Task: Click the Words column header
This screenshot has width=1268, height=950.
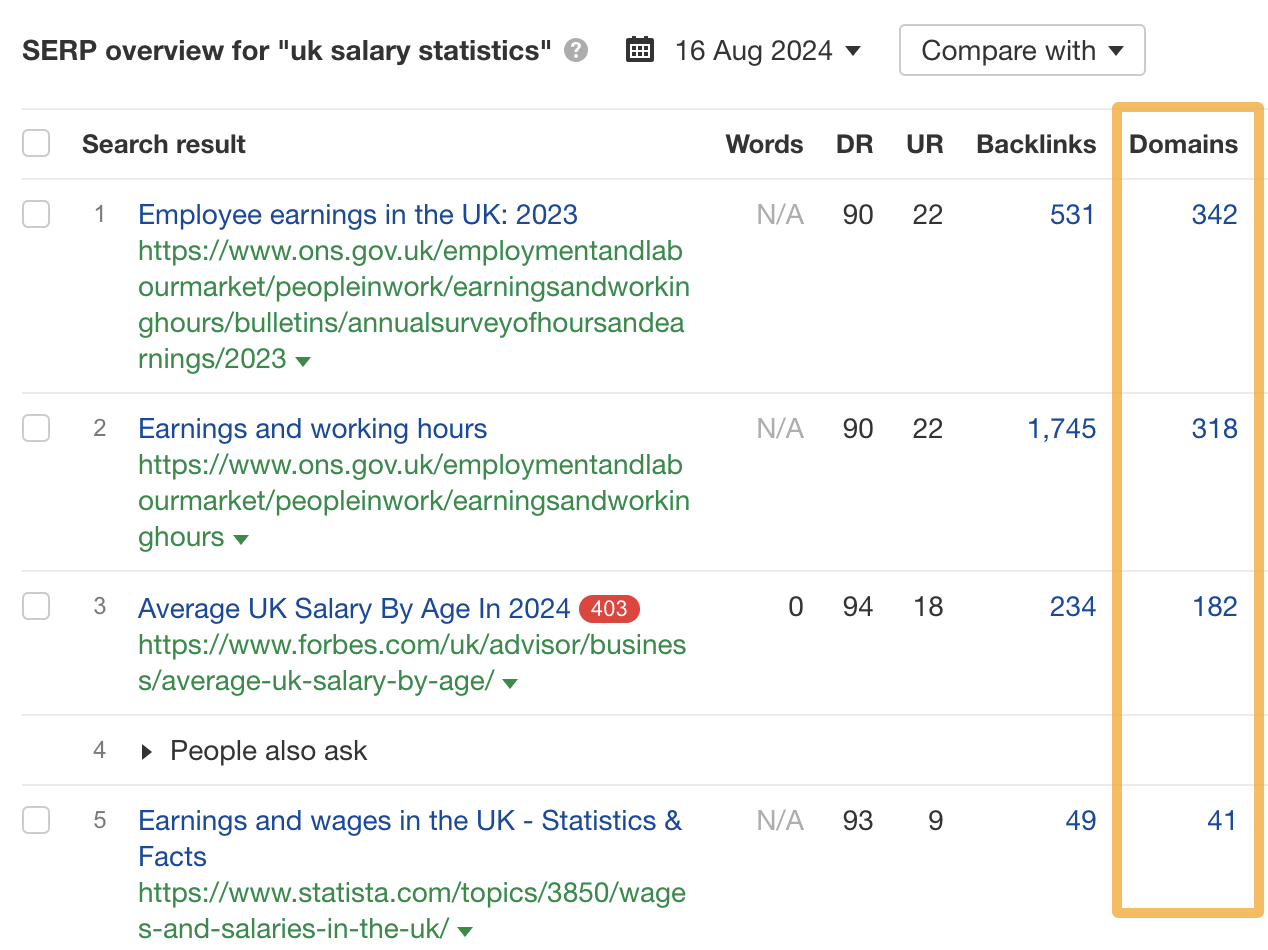Action: pos(764,143)
